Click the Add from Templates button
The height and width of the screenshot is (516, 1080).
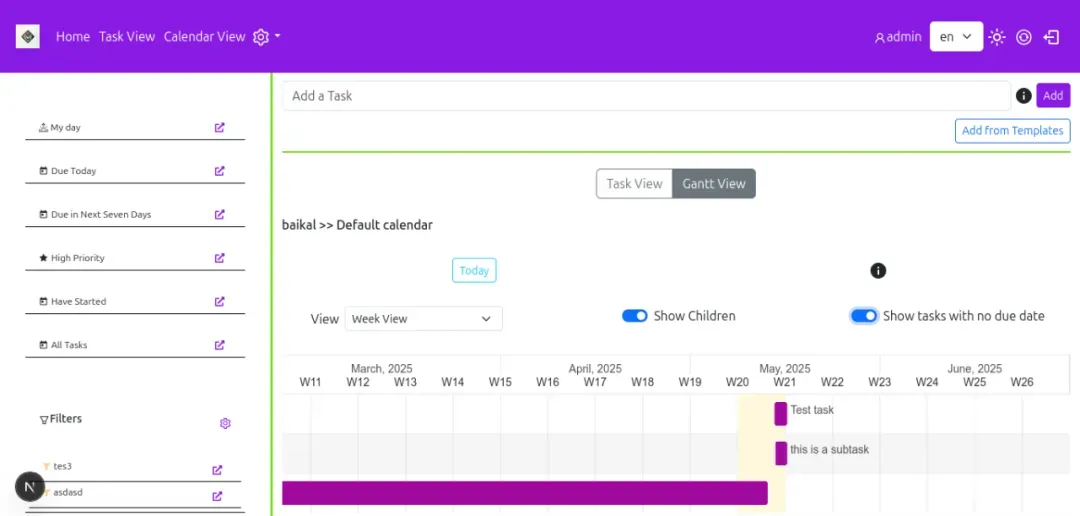pos(1012,131)
